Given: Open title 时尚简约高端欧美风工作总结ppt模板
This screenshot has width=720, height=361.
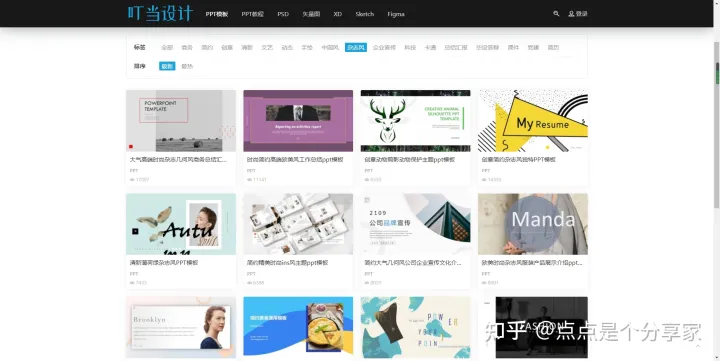Looking at the screenshot, I should pyautogui.click(x=295, y=160).
